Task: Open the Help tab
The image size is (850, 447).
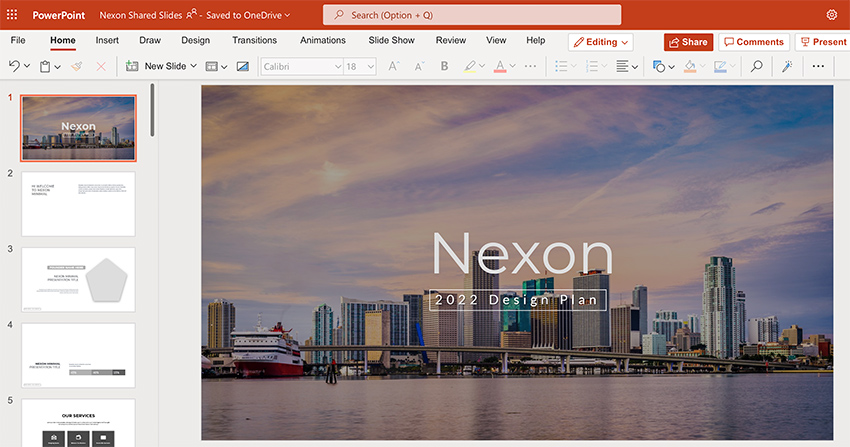Action: [x=536, y=40]
